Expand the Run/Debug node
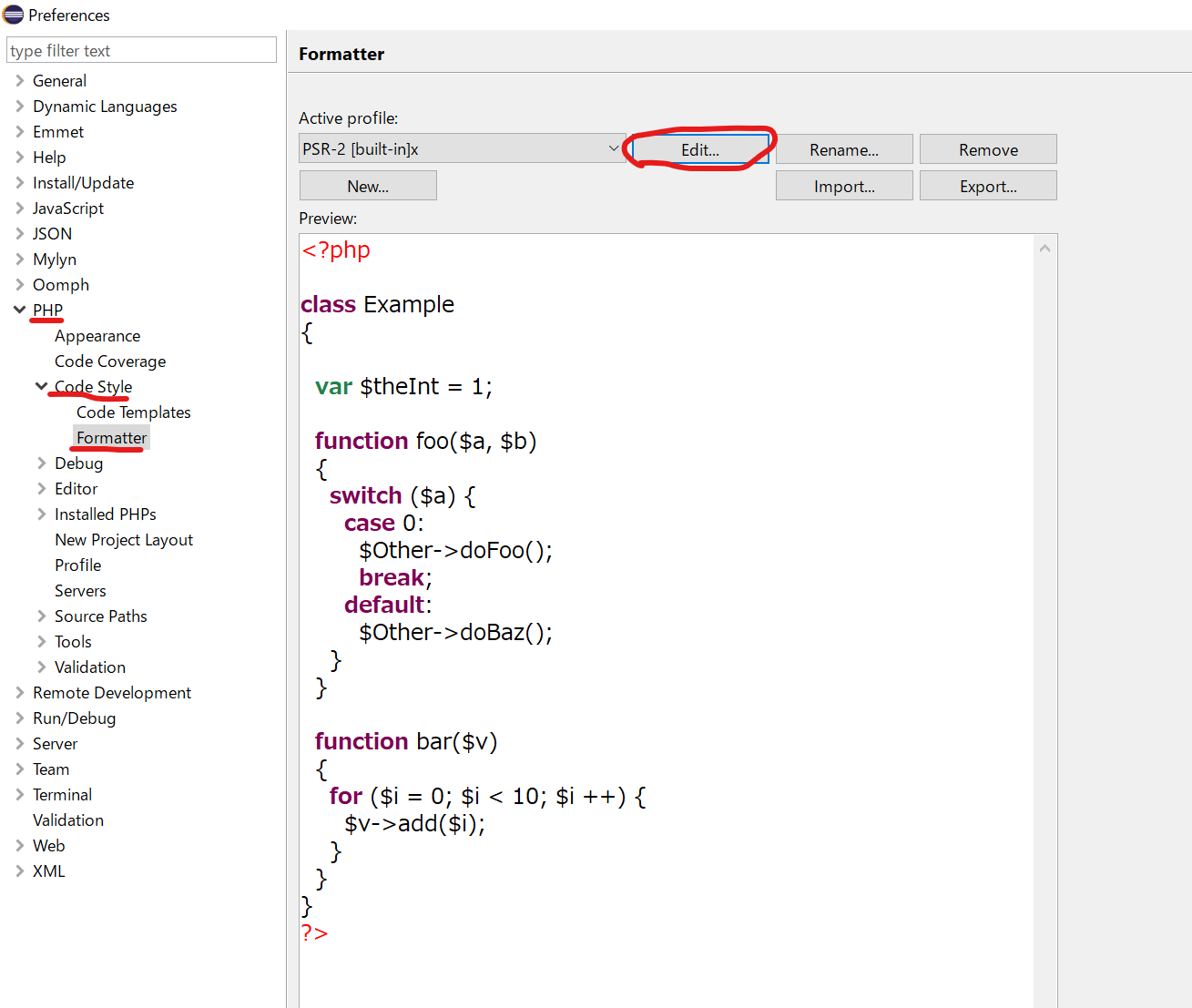Screen dimensions: 1192x1008 point(19,718)
